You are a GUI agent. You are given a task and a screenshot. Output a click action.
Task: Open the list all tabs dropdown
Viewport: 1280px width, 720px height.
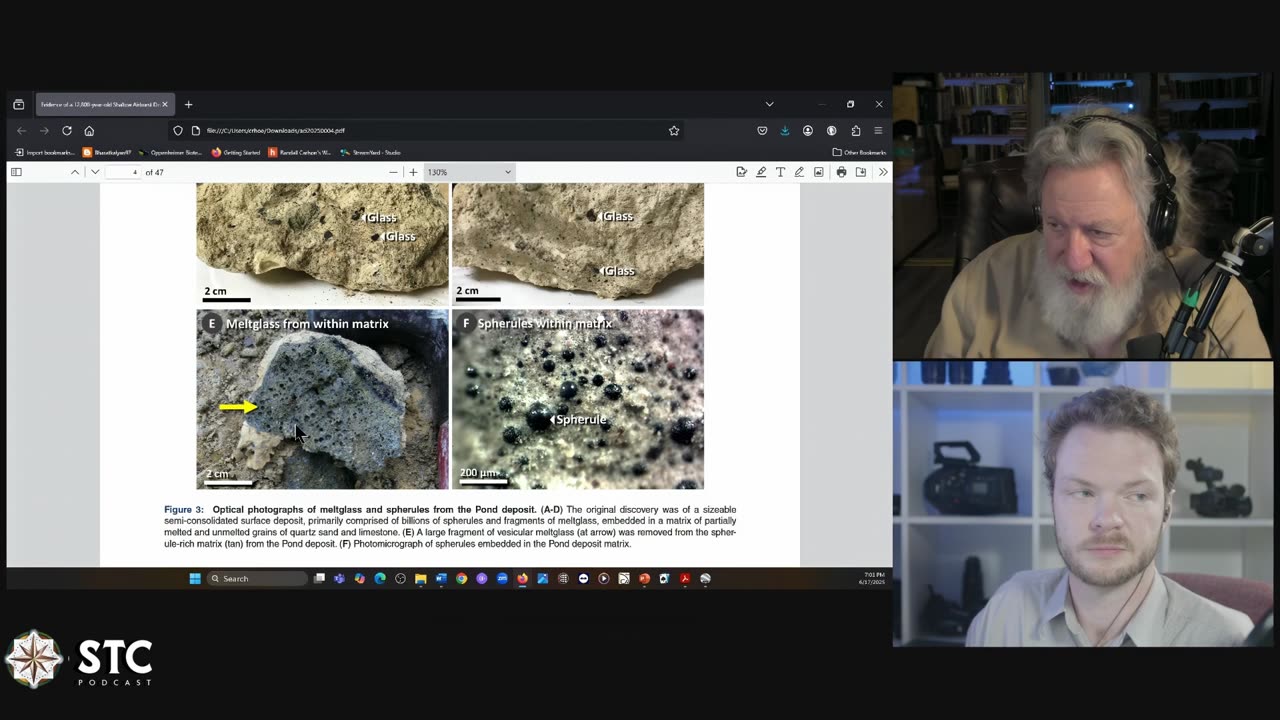point(769,104)
